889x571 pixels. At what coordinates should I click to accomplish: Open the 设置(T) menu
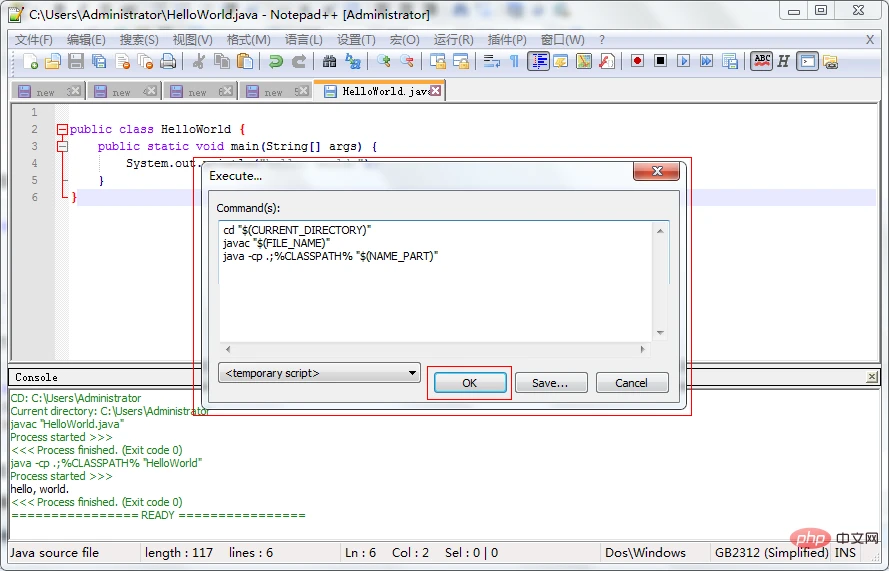point(356,40)
